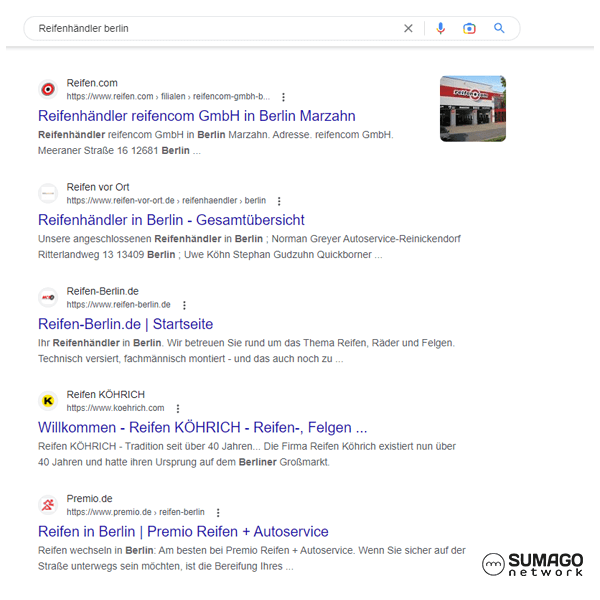Open more options for Reifen.com result
The width and height of the screenshot is (600, 600).
pyautogui.click(x=283, y=97)
